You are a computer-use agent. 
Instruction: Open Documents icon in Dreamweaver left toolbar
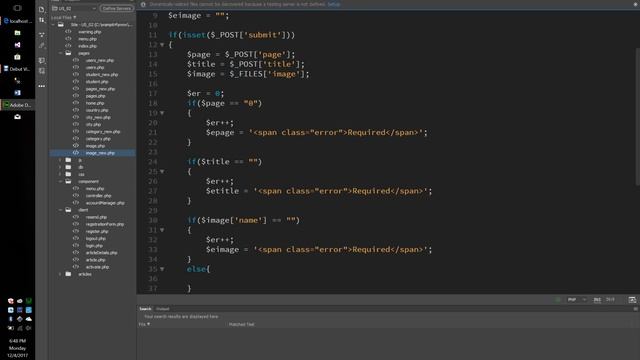(42, 9)
